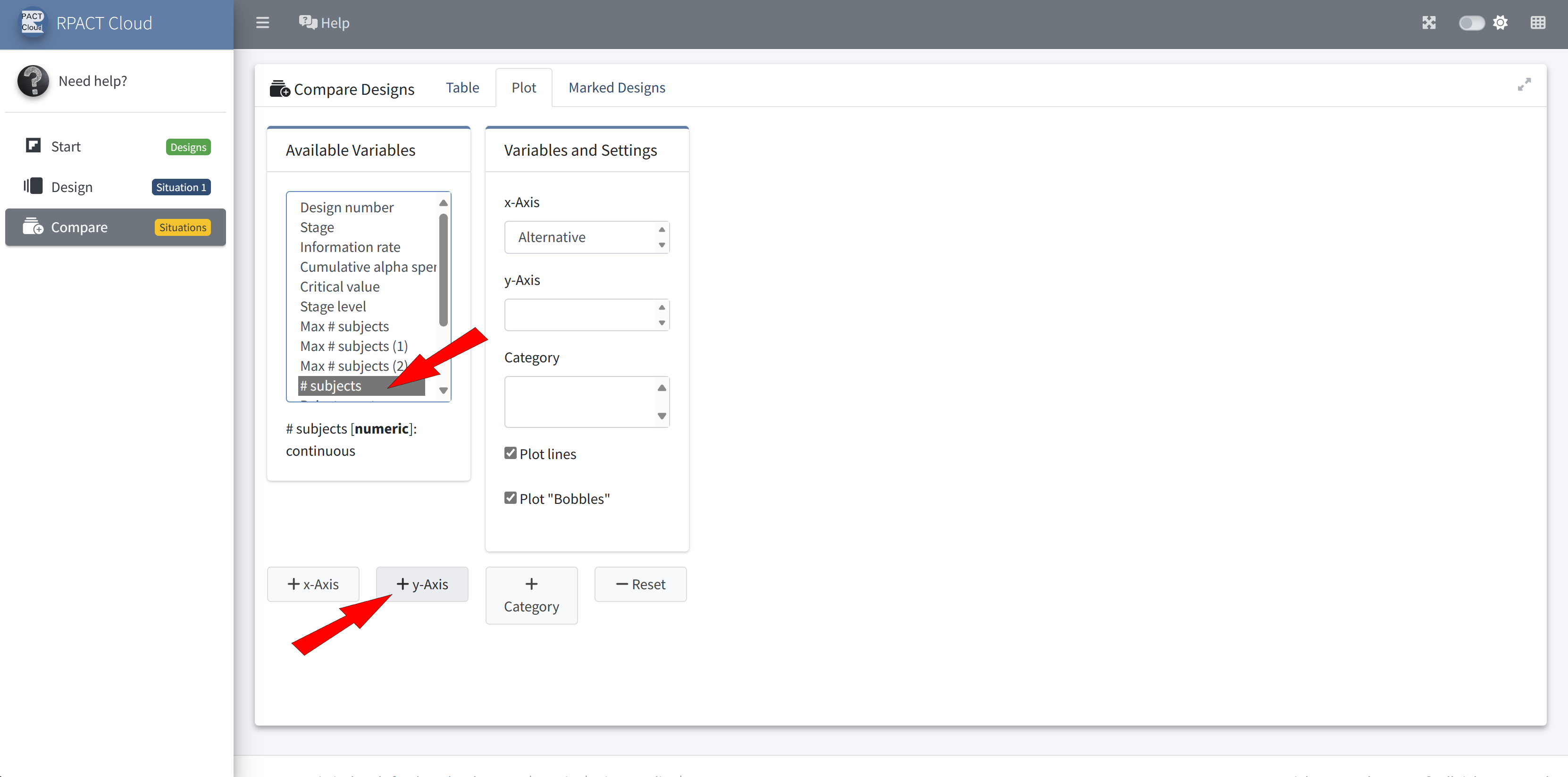This screenshot has height=777, width=1568.
Task: Expand the Compare Designs panel to fullscreen
Action: 1524,85
